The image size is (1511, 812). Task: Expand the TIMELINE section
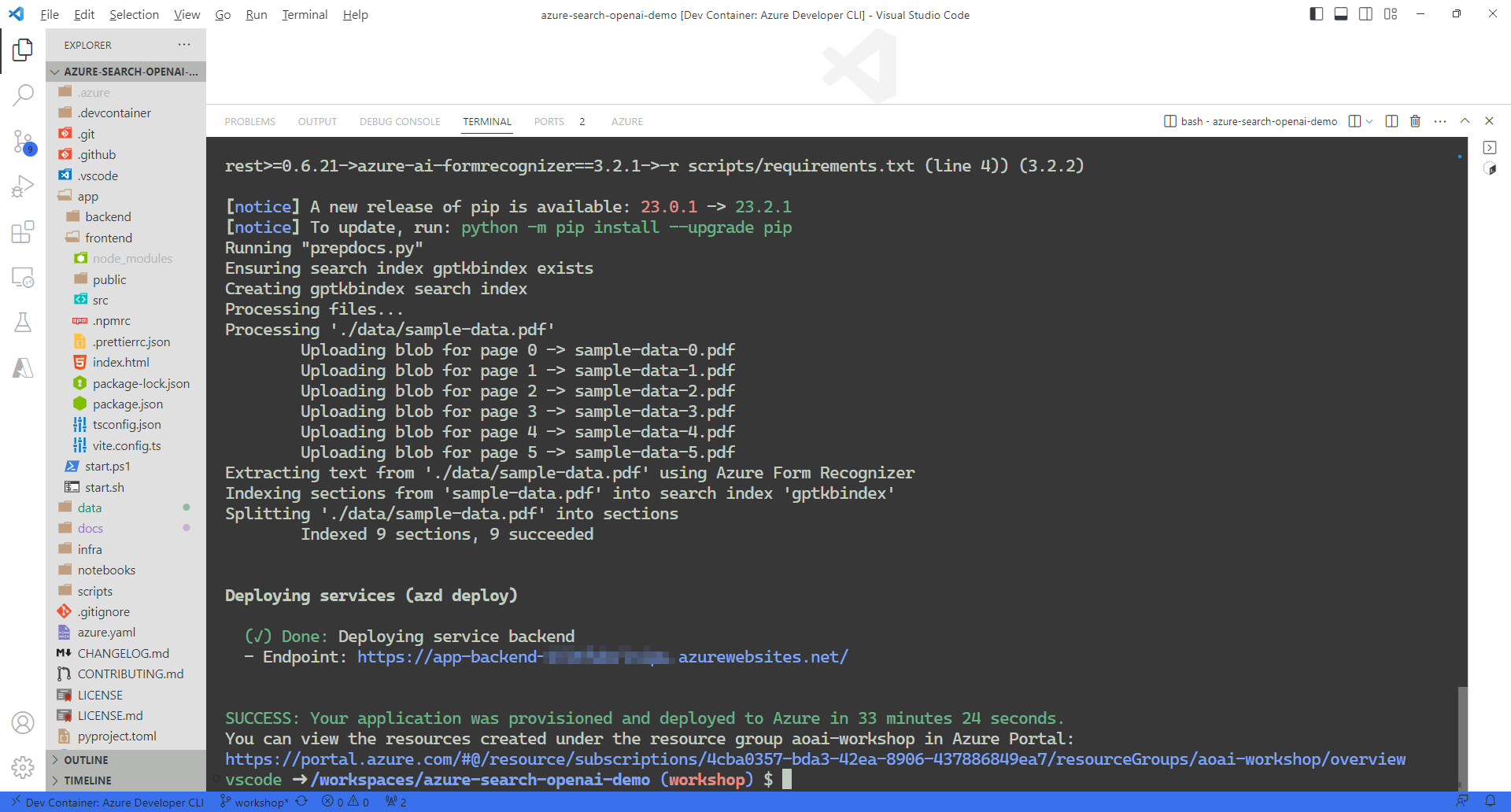pyautogui.click(x=87, y=781)
